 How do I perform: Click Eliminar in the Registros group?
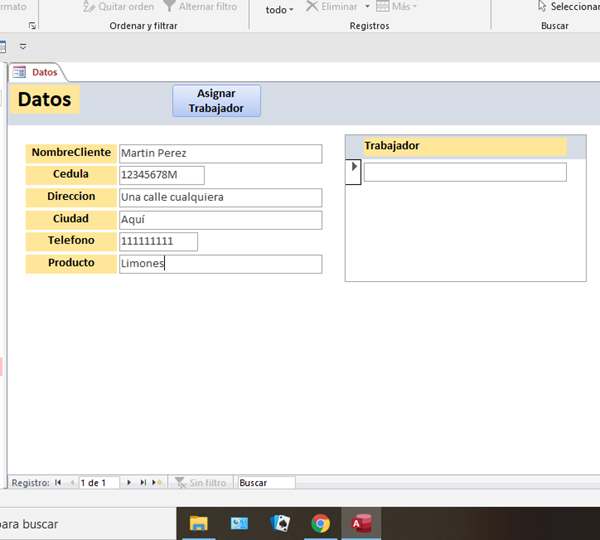(331, 7)
